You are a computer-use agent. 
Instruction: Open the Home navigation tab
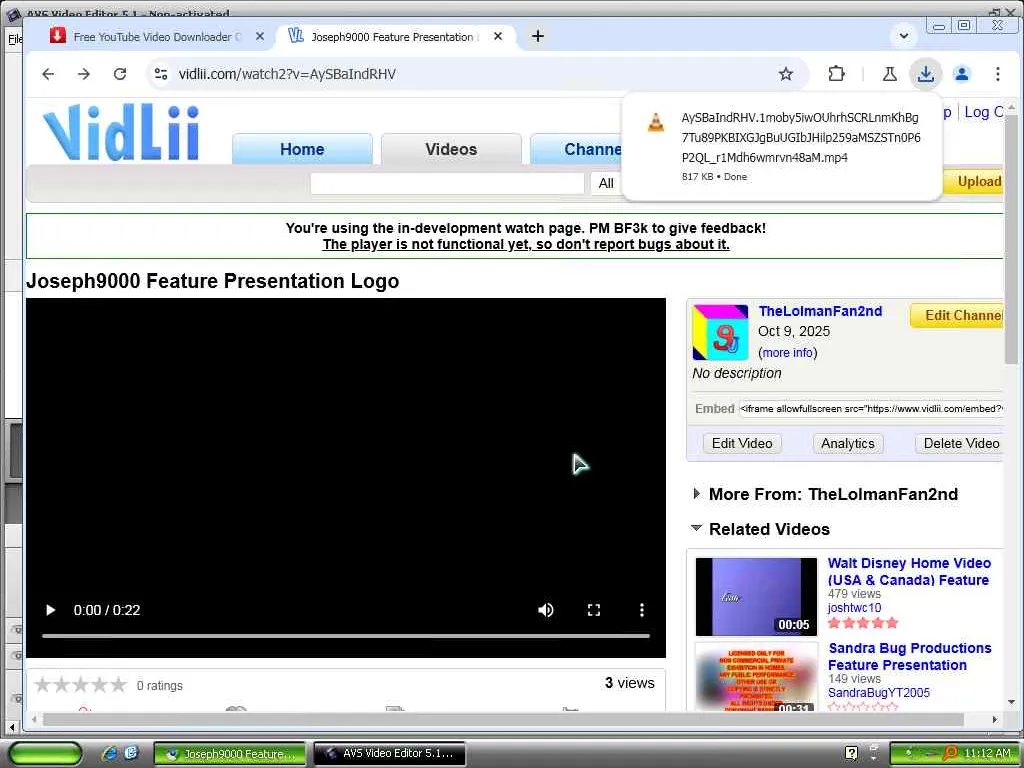pos(302,149)
